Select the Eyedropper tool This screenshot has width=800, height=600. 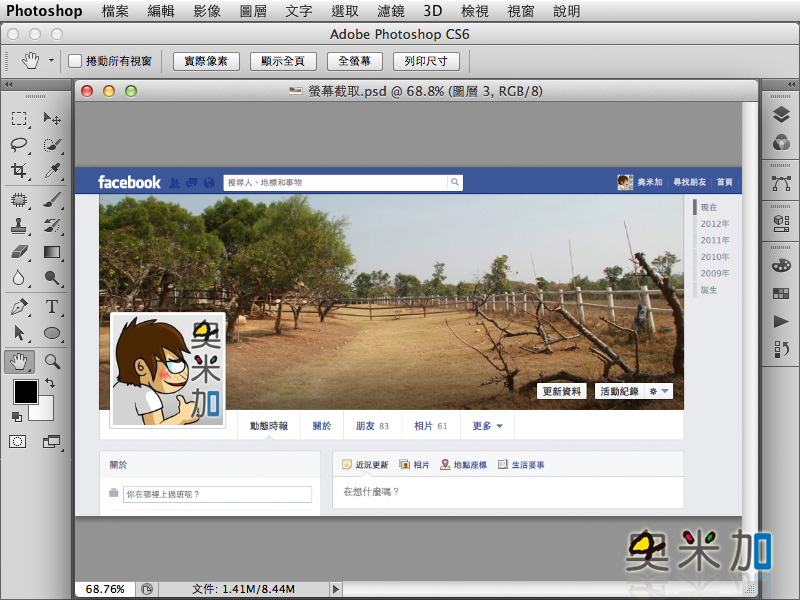(52, 170)
